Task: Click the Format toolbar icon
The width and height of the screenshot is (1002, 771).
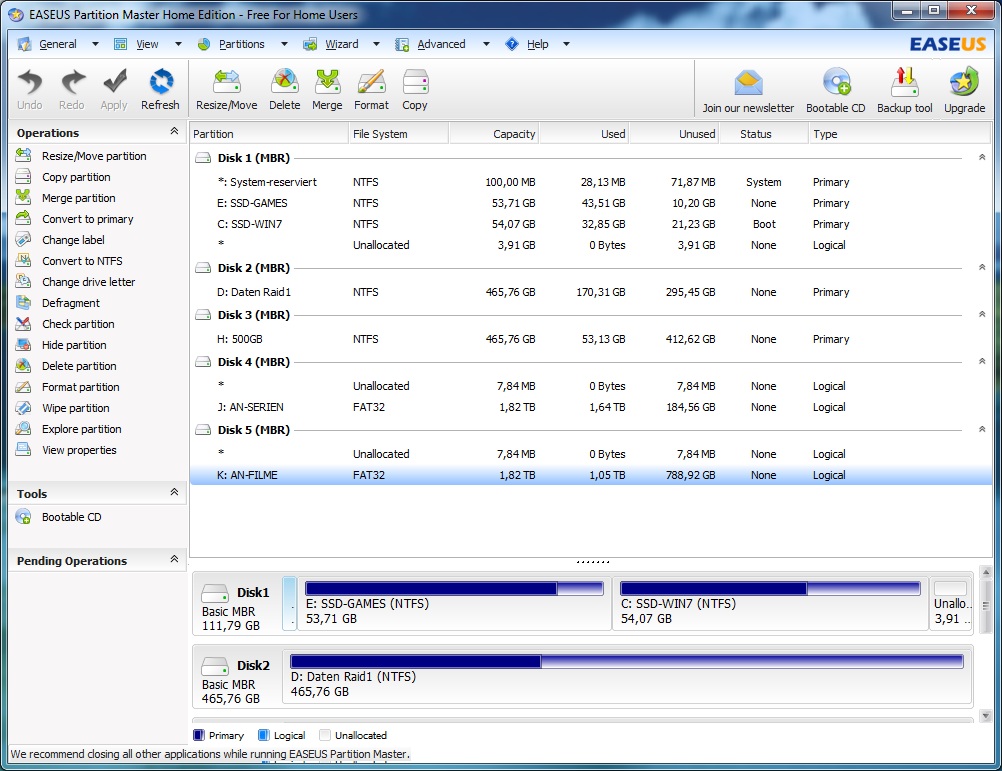Action: 371,89
